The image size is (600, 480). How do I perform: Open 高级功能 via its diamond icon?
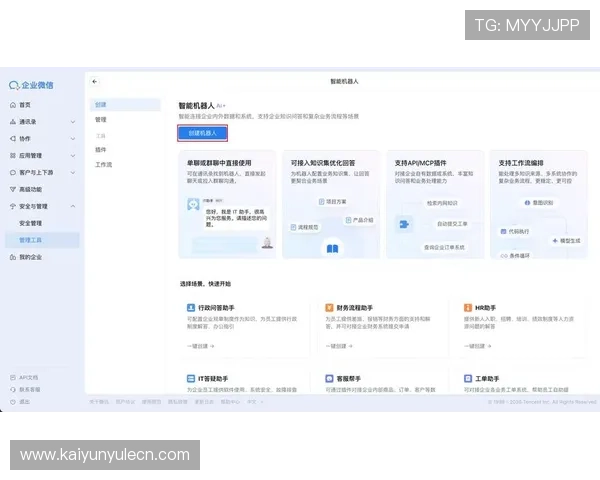13,189
